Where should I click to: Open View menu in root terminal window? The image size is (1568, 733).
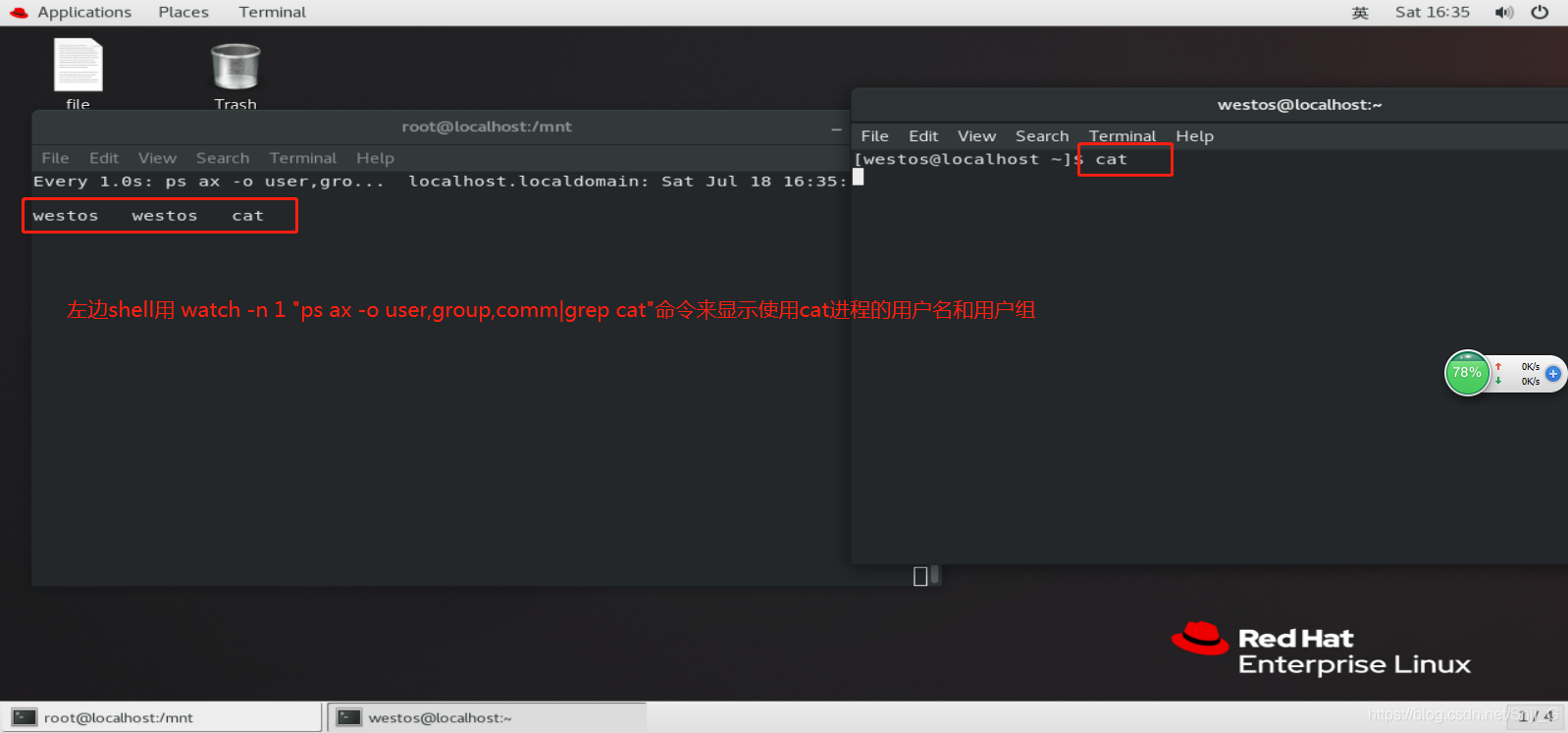click(157, 158)
